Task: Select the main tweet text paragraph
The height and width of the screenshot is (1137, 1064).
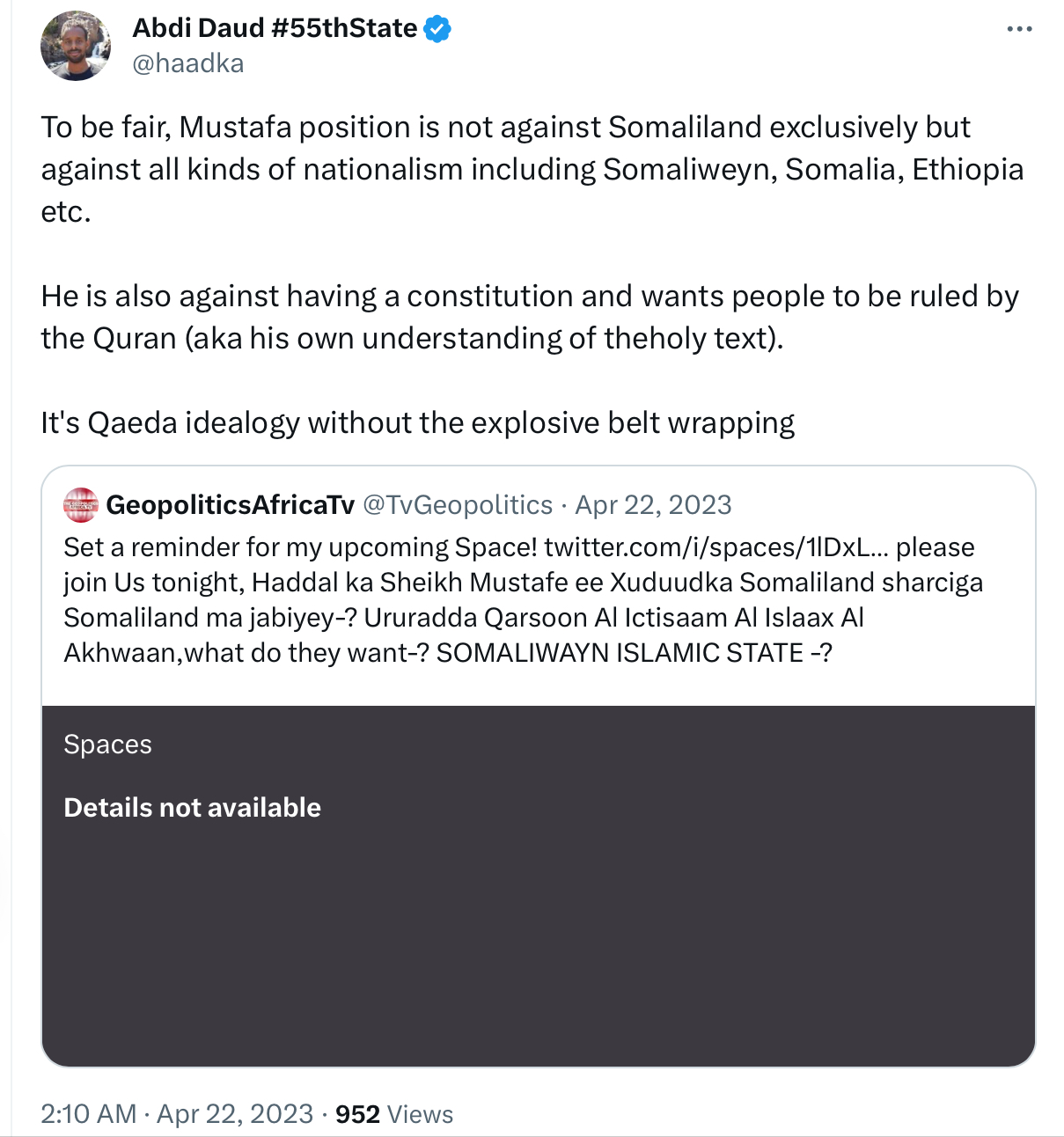Action: pyautogui.click(x=532, y=275)
